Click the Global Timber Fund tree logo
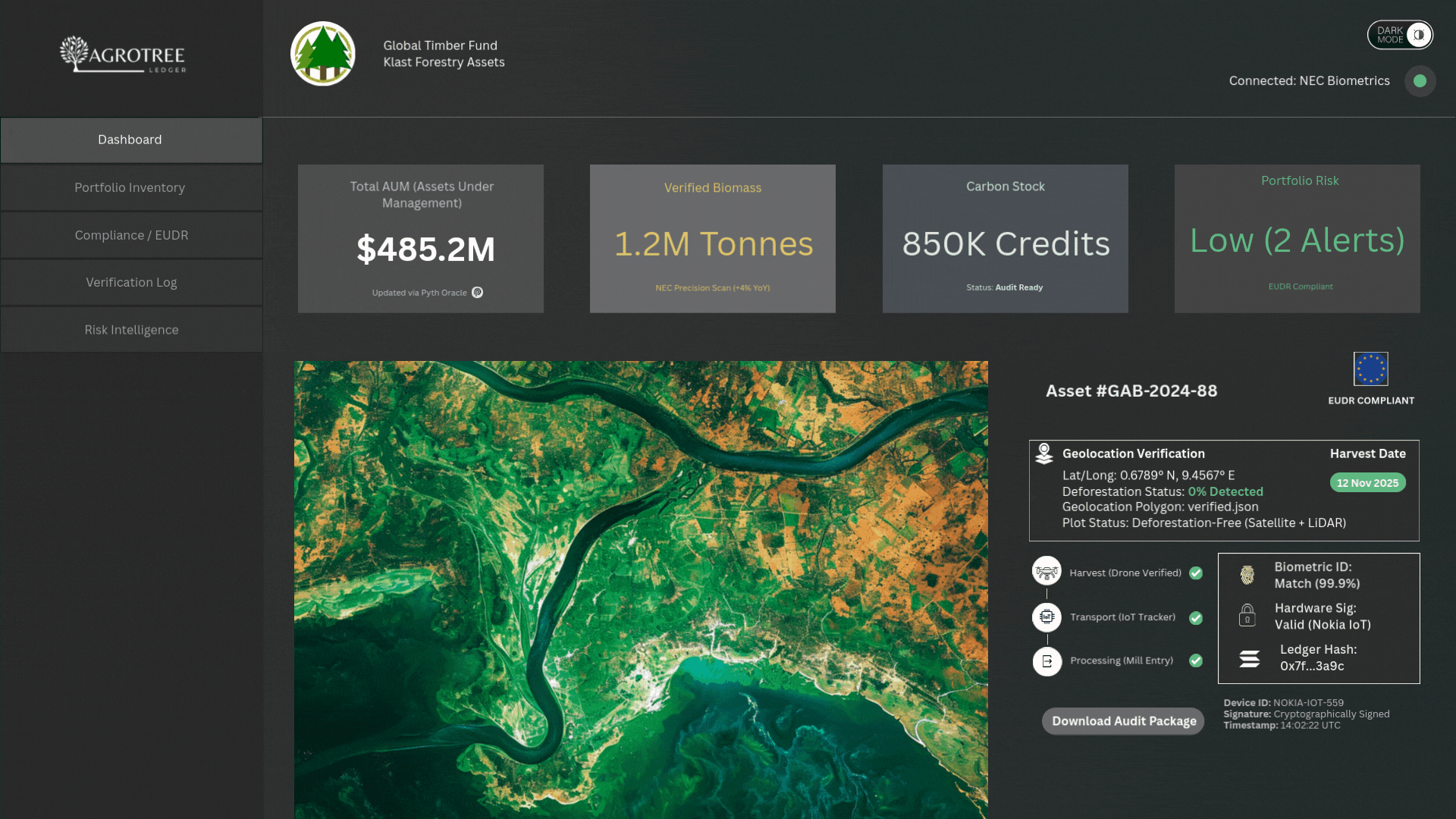Screen dimensions: 1456x819 tap(322, 53)
